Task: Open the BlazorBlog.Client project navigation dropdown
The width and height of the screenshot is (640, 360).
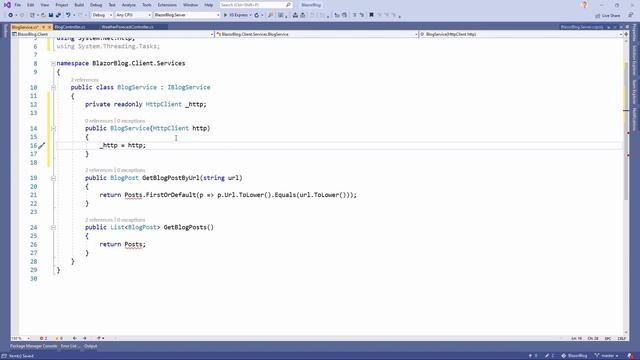Action: point(113,34)
